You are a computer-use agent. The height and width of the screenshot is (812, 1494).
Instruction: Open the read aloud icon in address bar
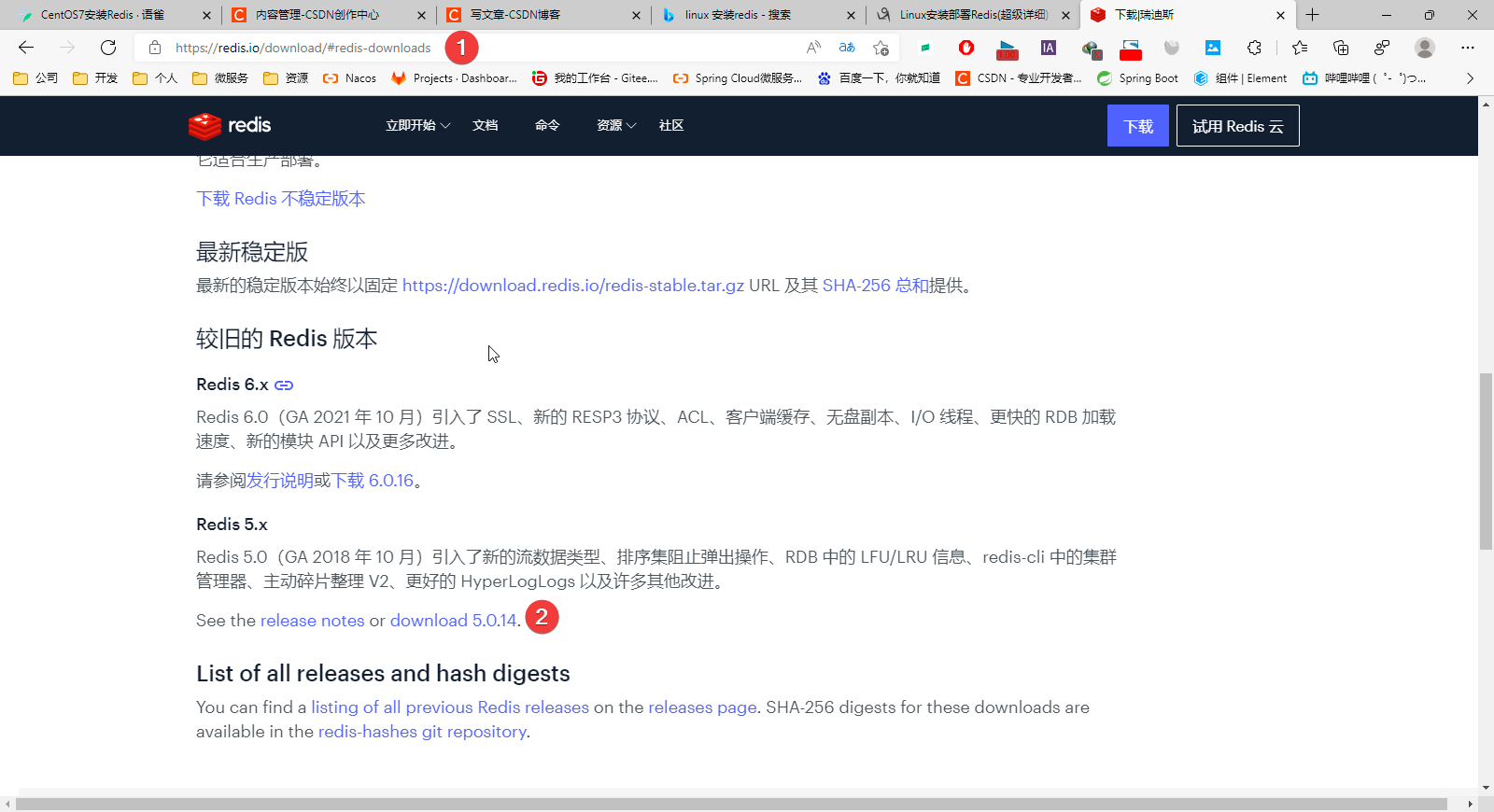[813, 48]
